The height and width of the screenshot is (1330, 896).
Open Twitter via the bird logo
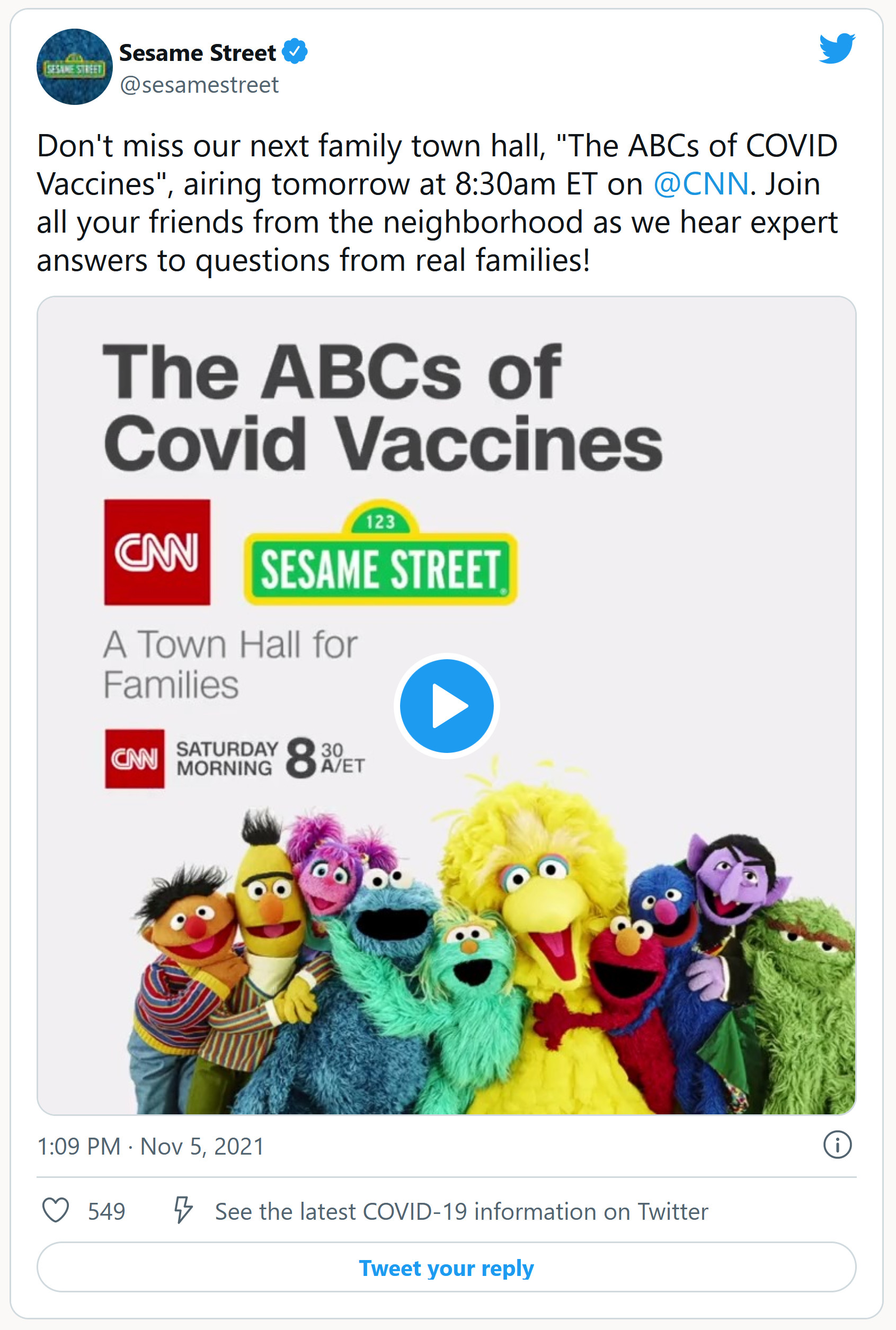click(x=837, y=48)
